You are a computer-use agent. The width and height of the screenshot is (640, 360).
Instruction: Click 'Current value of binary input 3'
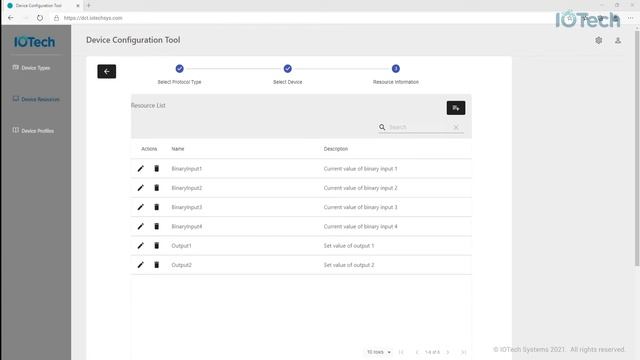coord(360,207)
